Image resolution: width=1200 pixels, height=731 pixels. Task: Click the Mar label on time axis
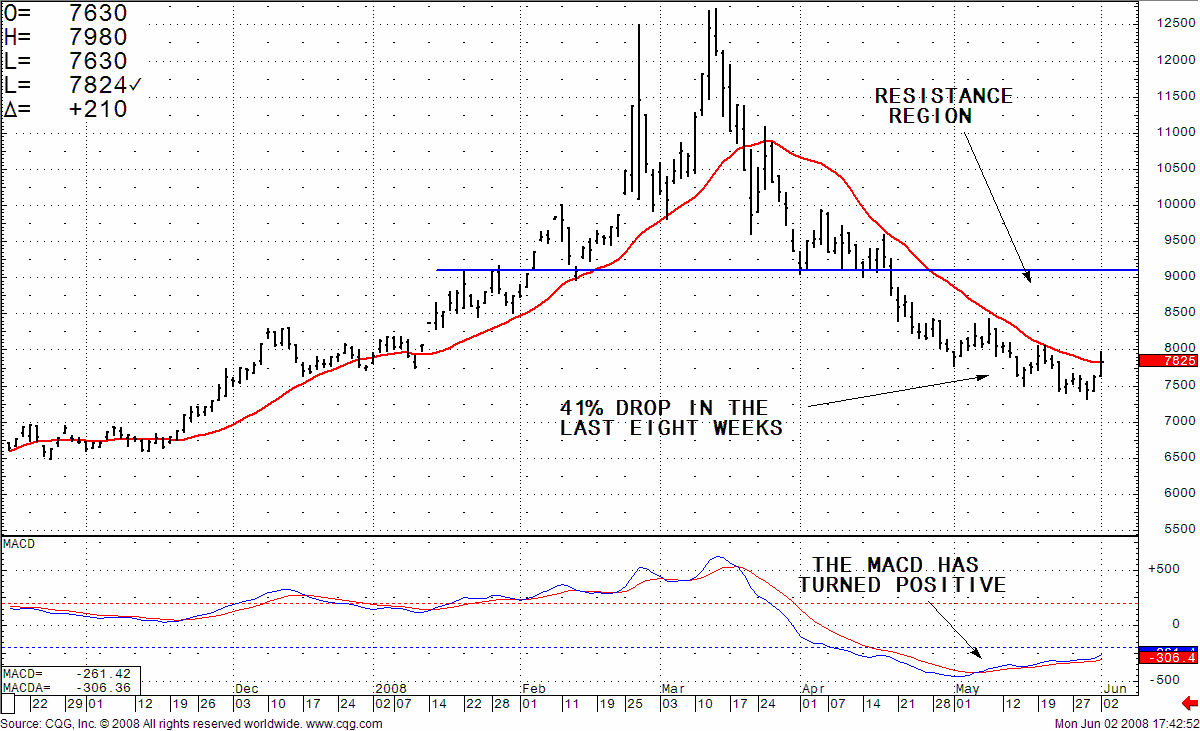[x=673, y=689]
